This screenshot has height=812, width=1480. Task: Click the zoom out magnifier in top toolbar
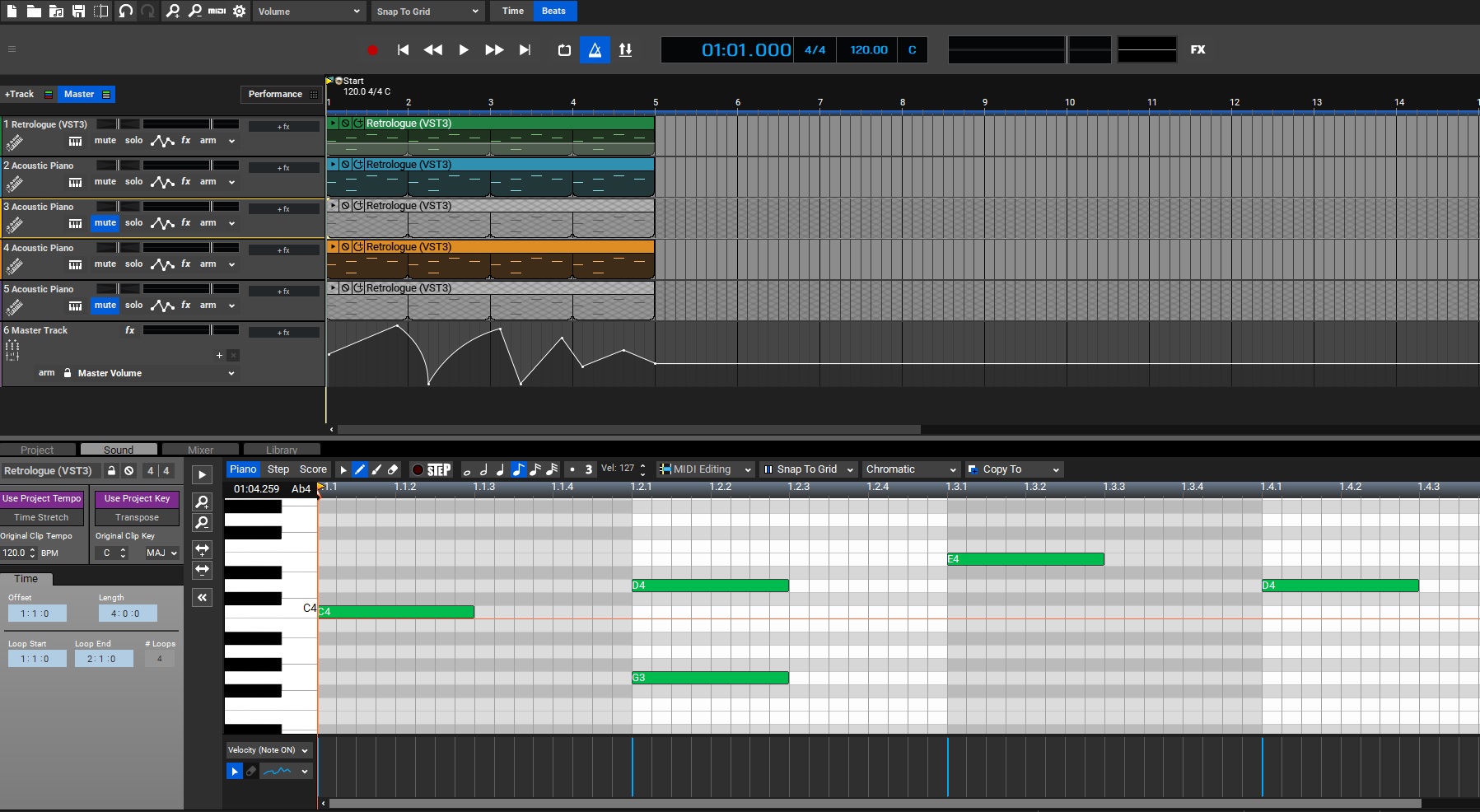point(195,11)
